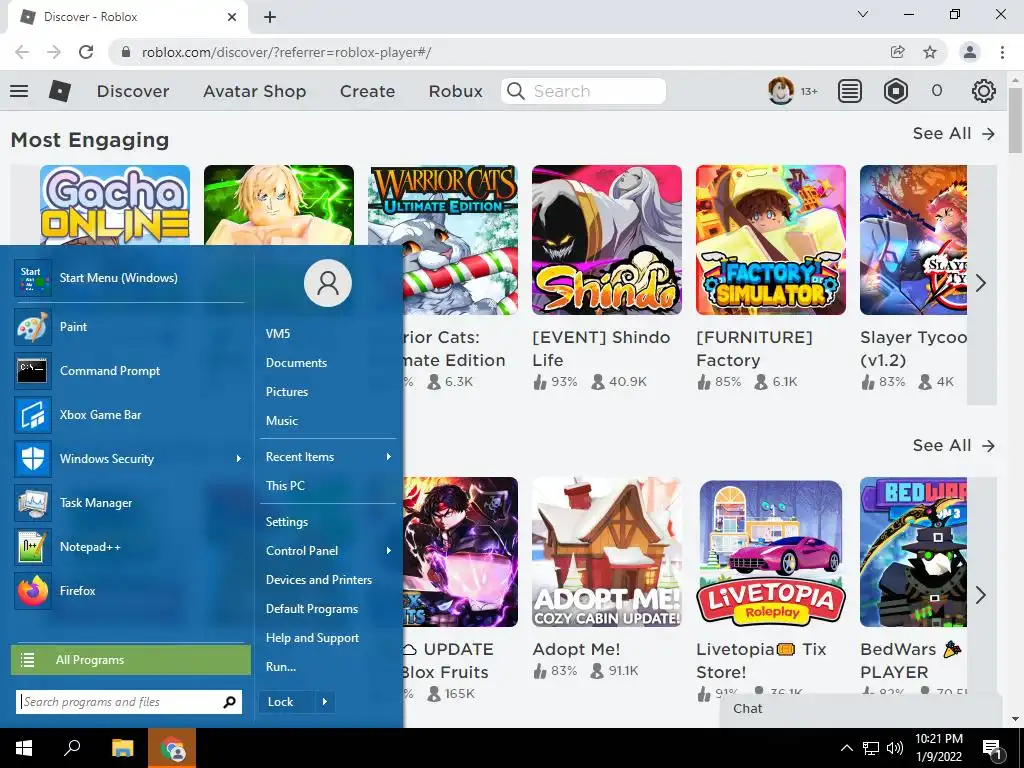Screen dimensions: 1024x768
Task: Open All Programs list
Action: (x=131, y=660)
